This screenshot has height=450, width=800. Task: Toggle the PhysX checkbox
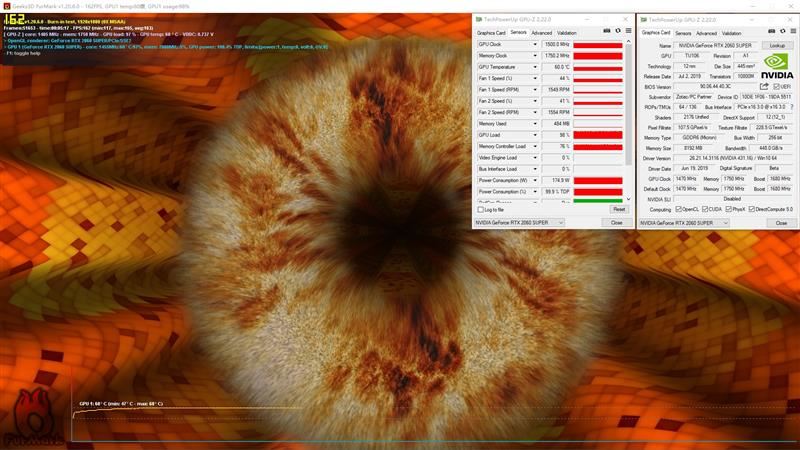[729, 209]
